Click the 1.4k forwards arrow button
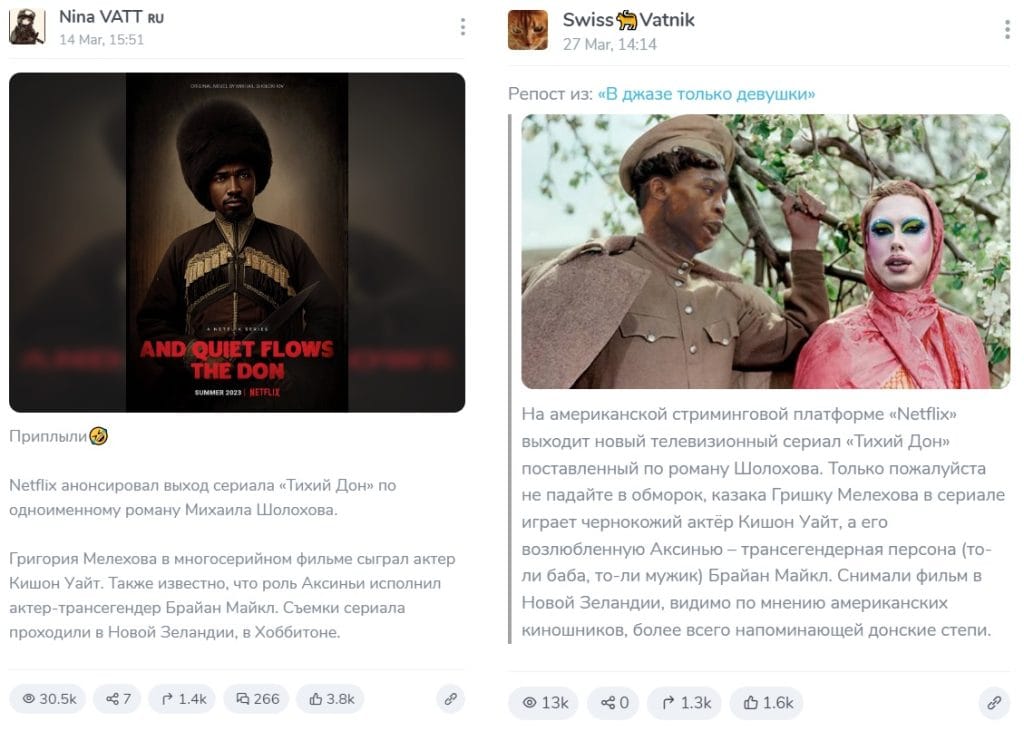This screenshot has height=731, width=1024. pyautogui.click(x=182, y=699)
